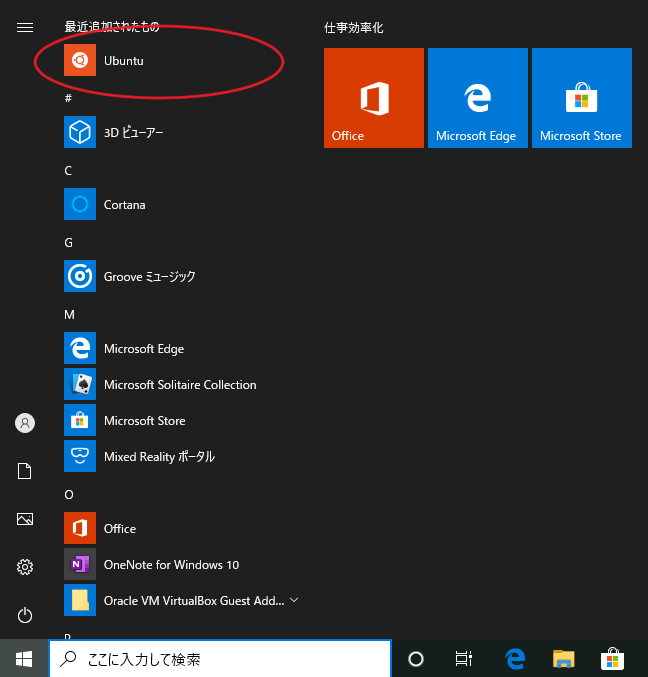Open Cortana from the app list
This screenshot has width=648, height=677.
pos(124,205)
